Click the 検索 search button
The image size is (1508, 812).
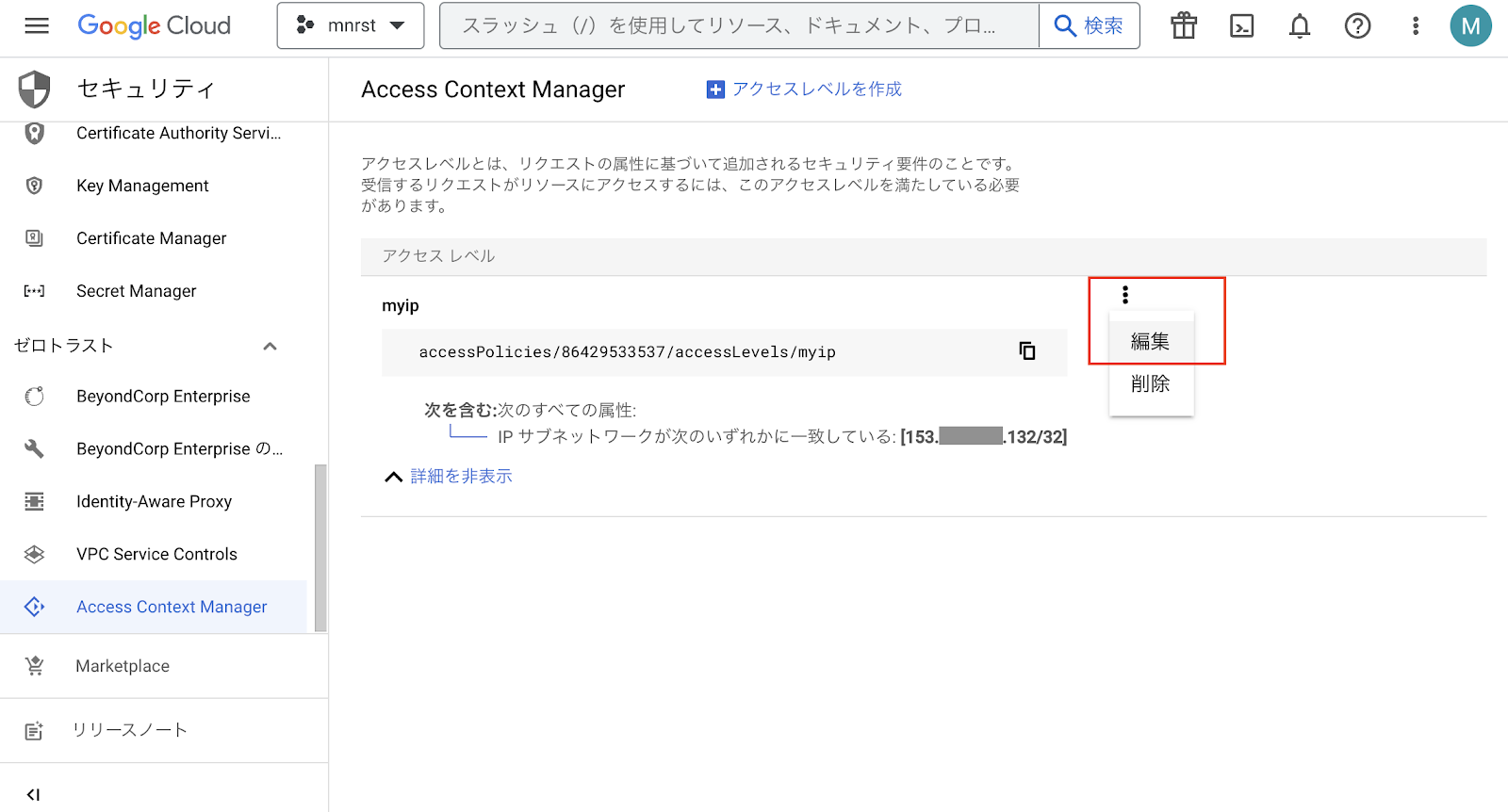(1089, 25)
